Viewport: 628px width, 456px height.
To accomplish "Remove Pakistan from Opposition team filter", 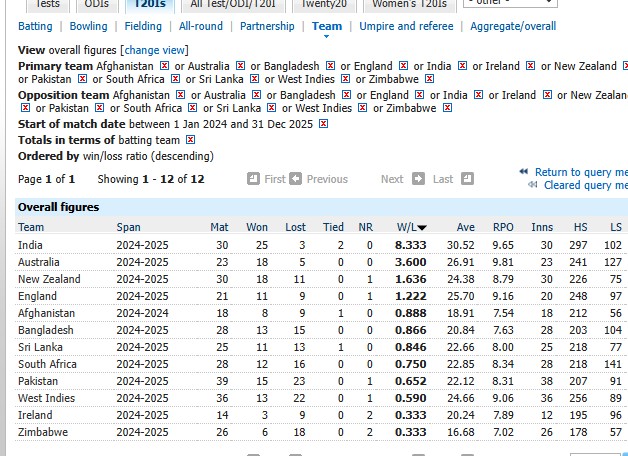I will [99, 108].
